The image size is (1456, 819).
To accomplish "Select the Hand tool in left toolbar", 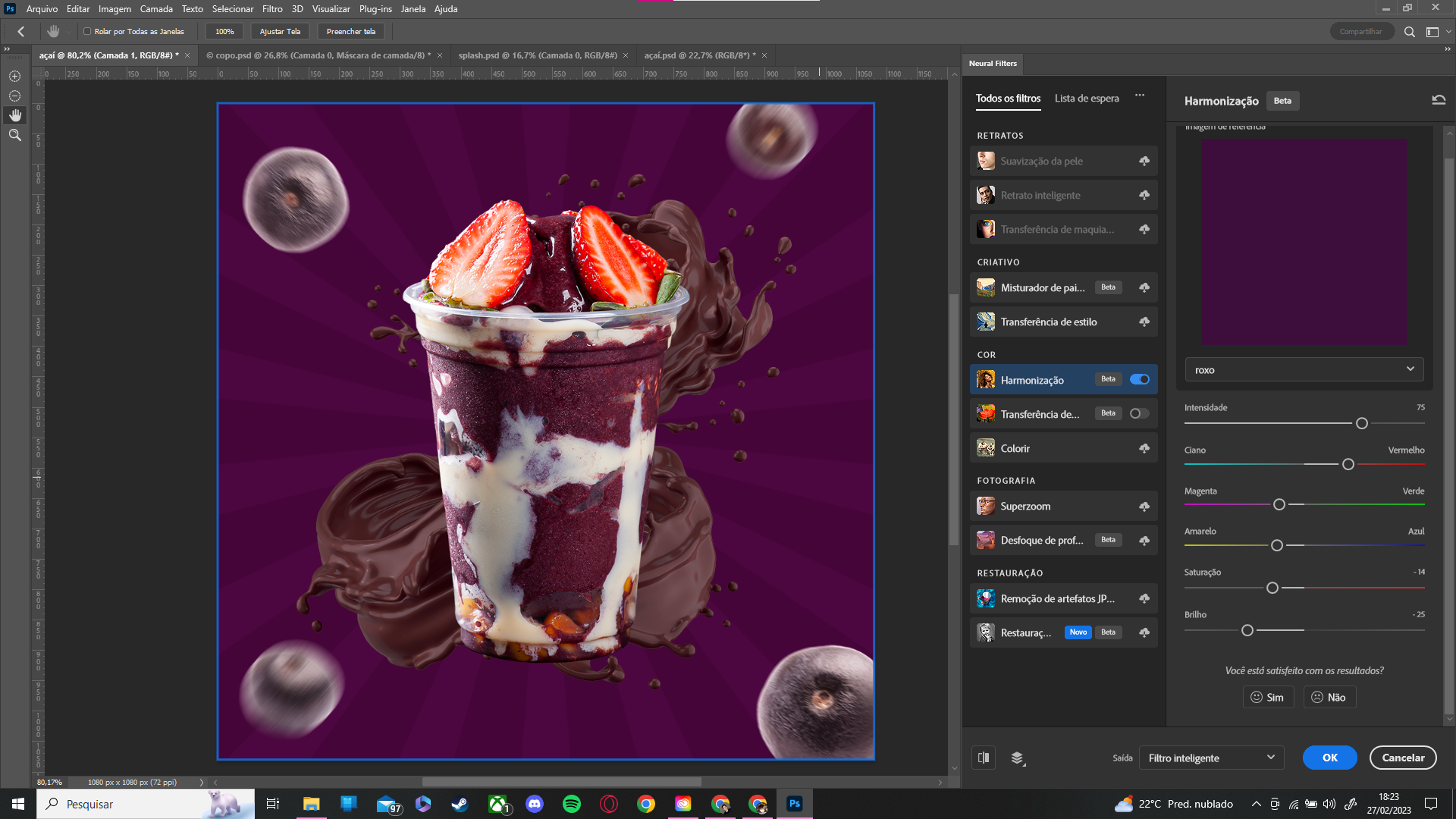I will [x=14, y=115].
